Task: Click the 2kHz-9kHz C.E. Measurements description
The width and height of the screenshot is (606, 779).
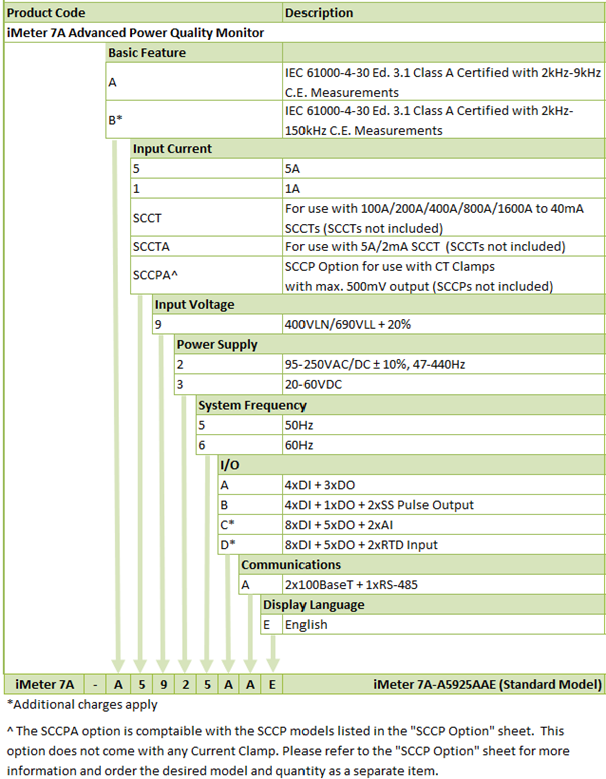Action: coord(443,82)
